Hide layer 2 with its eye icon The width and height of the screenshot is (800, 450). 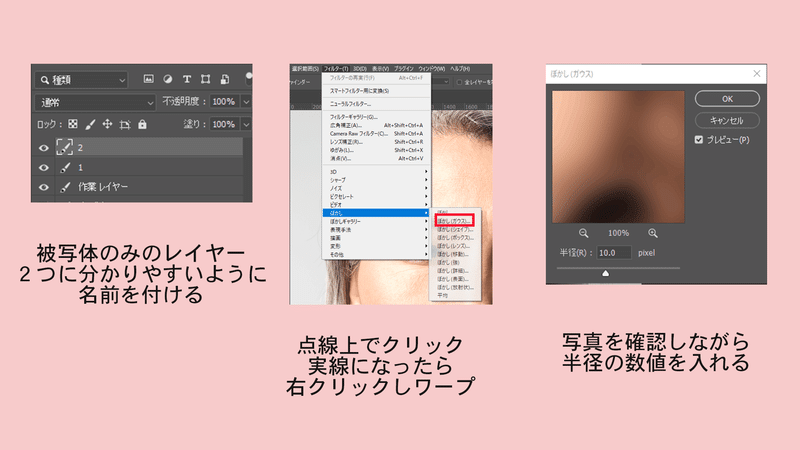pos(44,148)
